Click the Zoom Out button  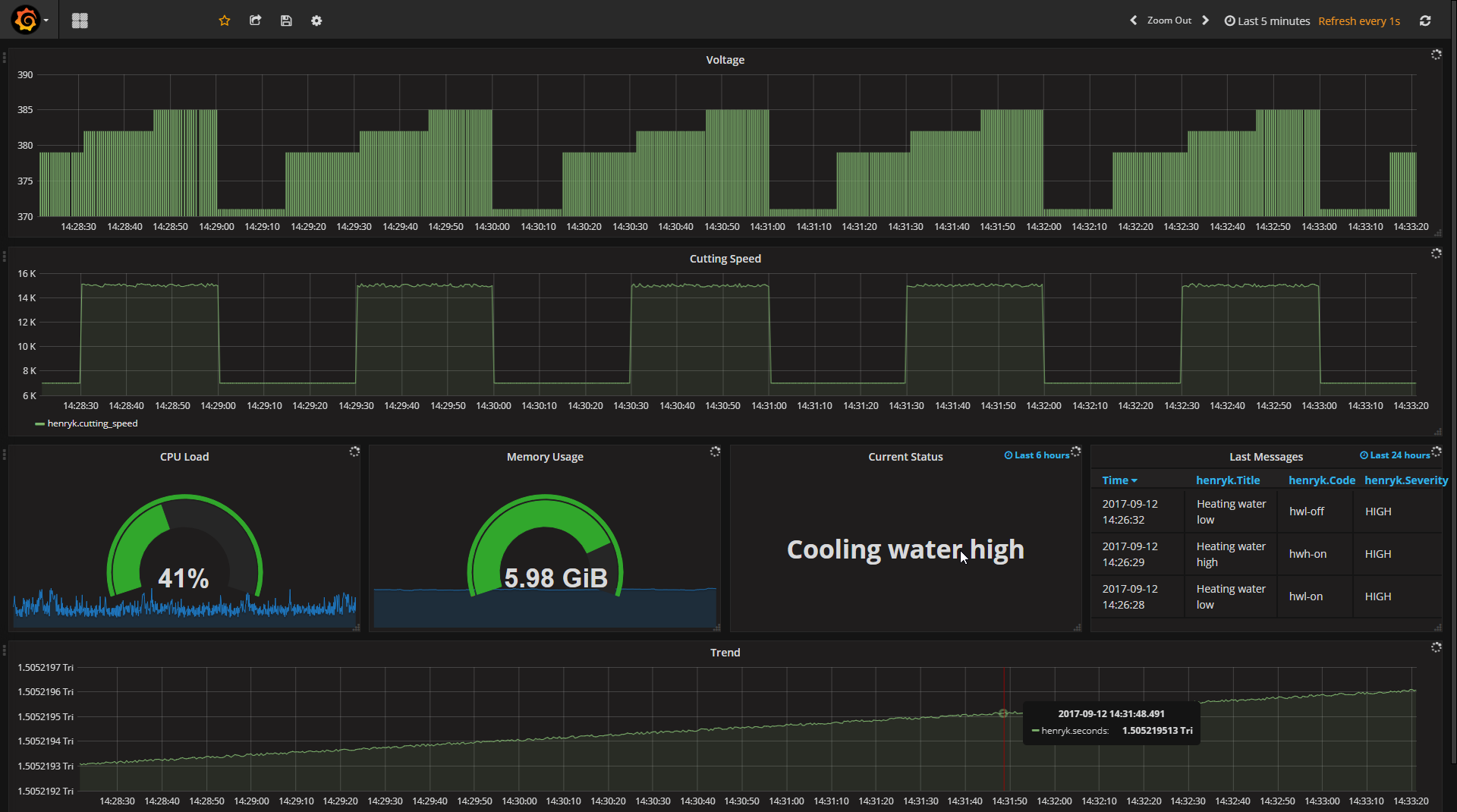(x=1169, y=20)
